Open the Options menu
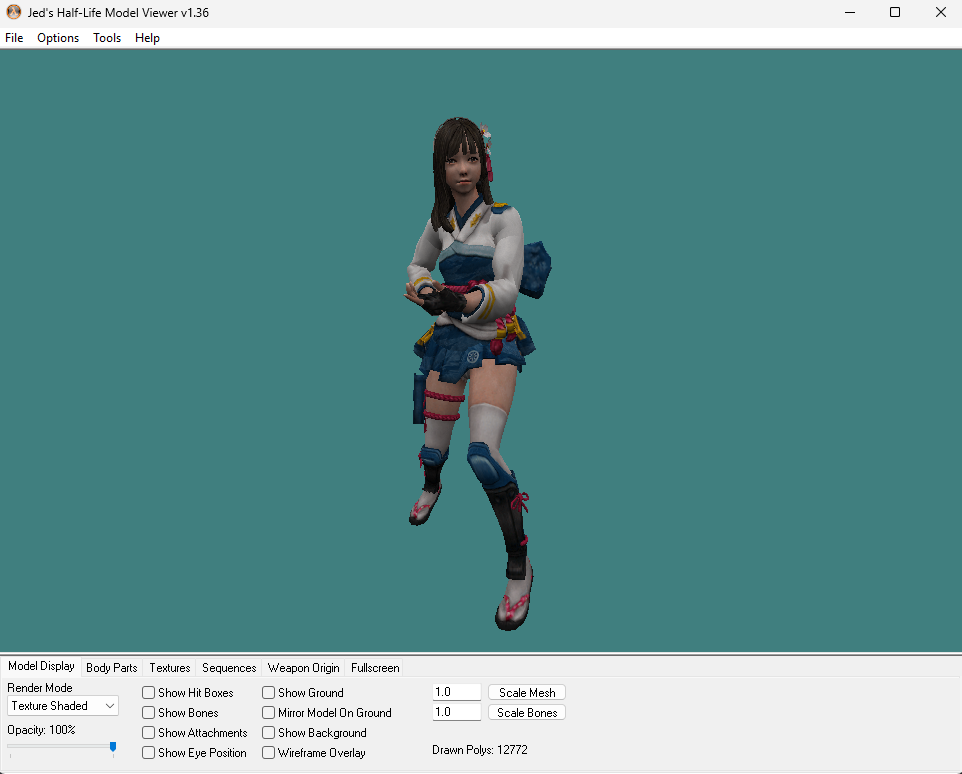Viewport: 962px width, 774px height. [x=58, y=38]
